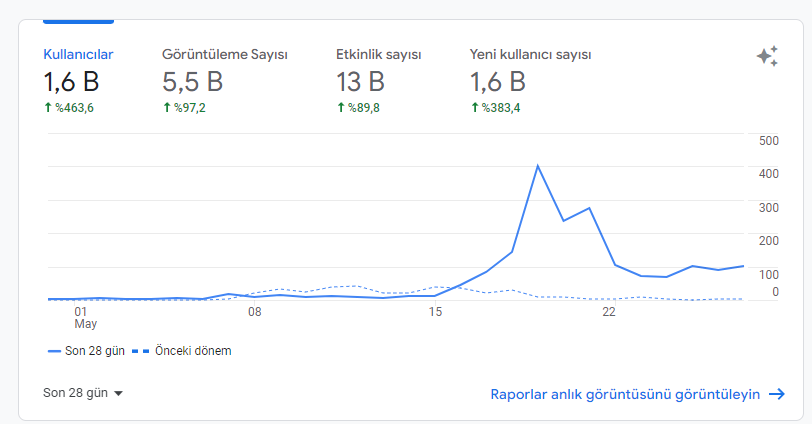Click the Kullanıcılar green upward trend arrow
The image size is (812, 424).
coord(48,108)
